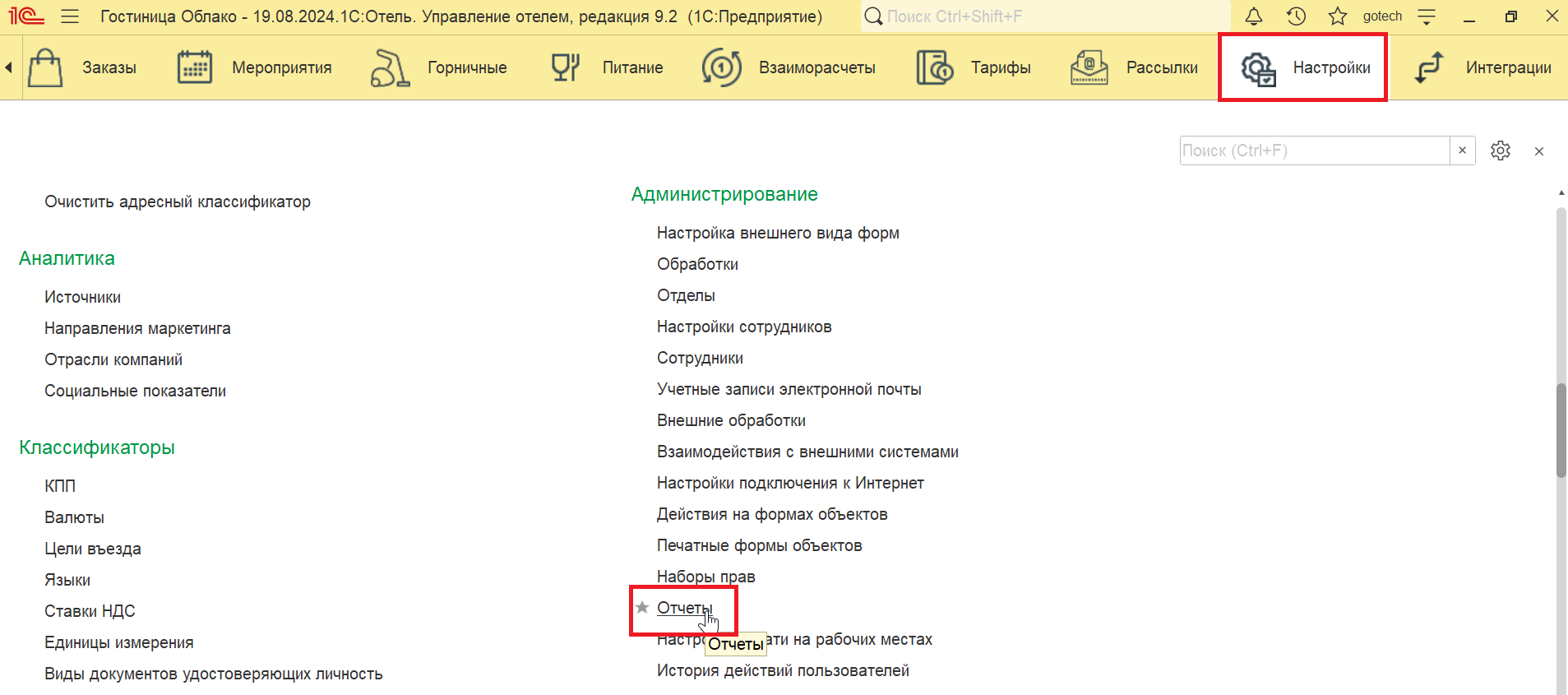
Task: Open Сотрудники
Action: 700,358
